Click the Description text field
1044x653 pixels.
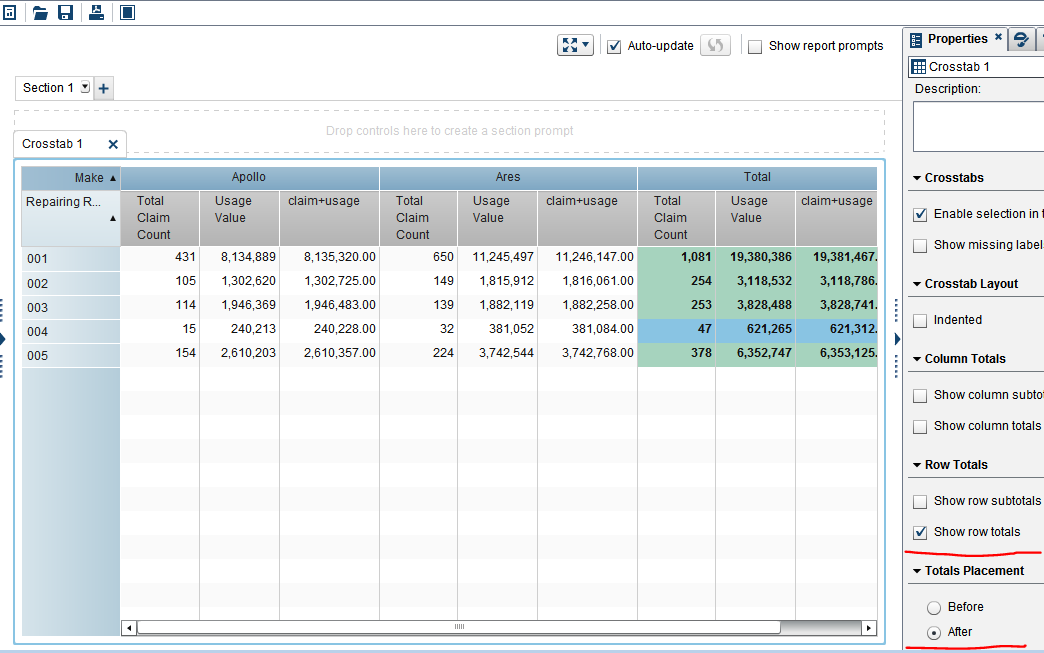point(977,126)
